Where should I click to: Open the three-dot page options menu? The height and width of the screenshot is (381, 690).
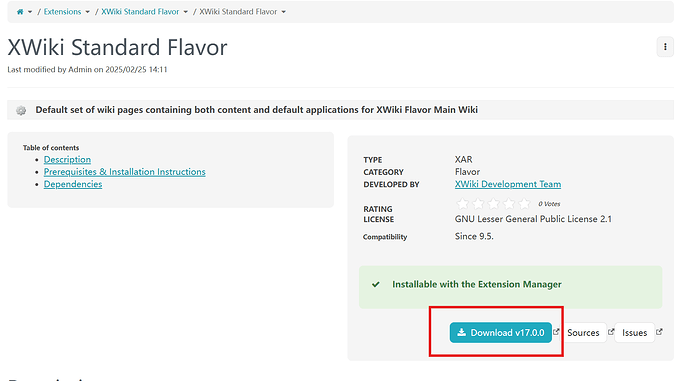tap(665, 47)
